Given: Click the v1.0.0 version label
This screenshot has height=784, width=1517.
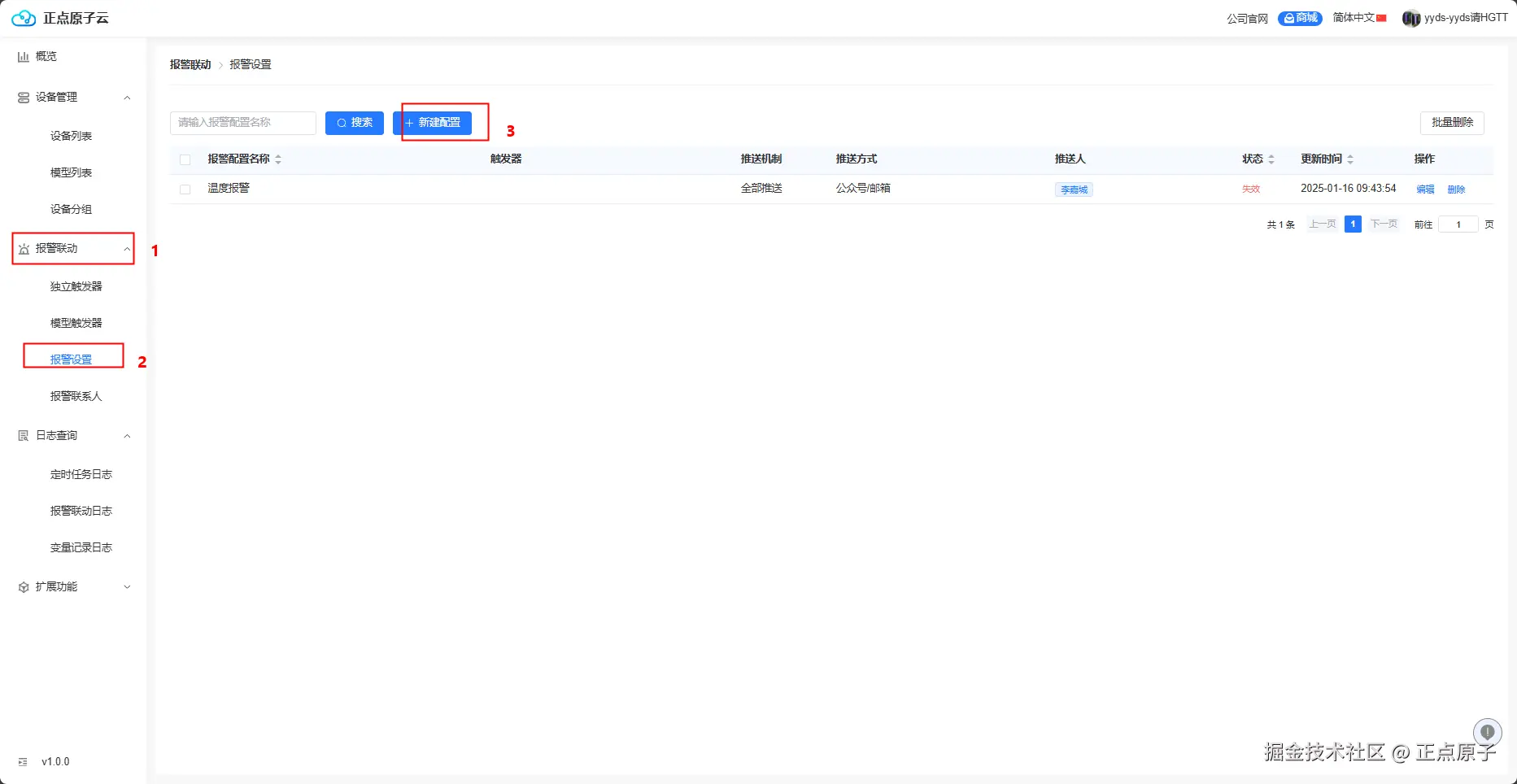Looking at the screenshot, I should coord(55,762).
